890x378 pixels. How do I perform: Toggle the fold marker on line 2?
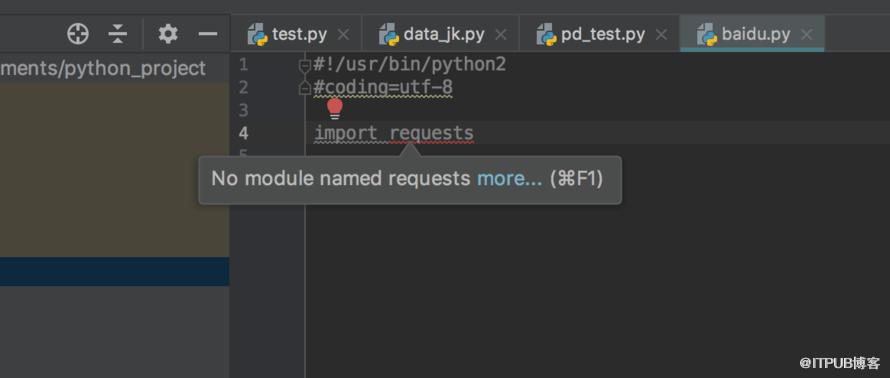click(x=305, y=87)
